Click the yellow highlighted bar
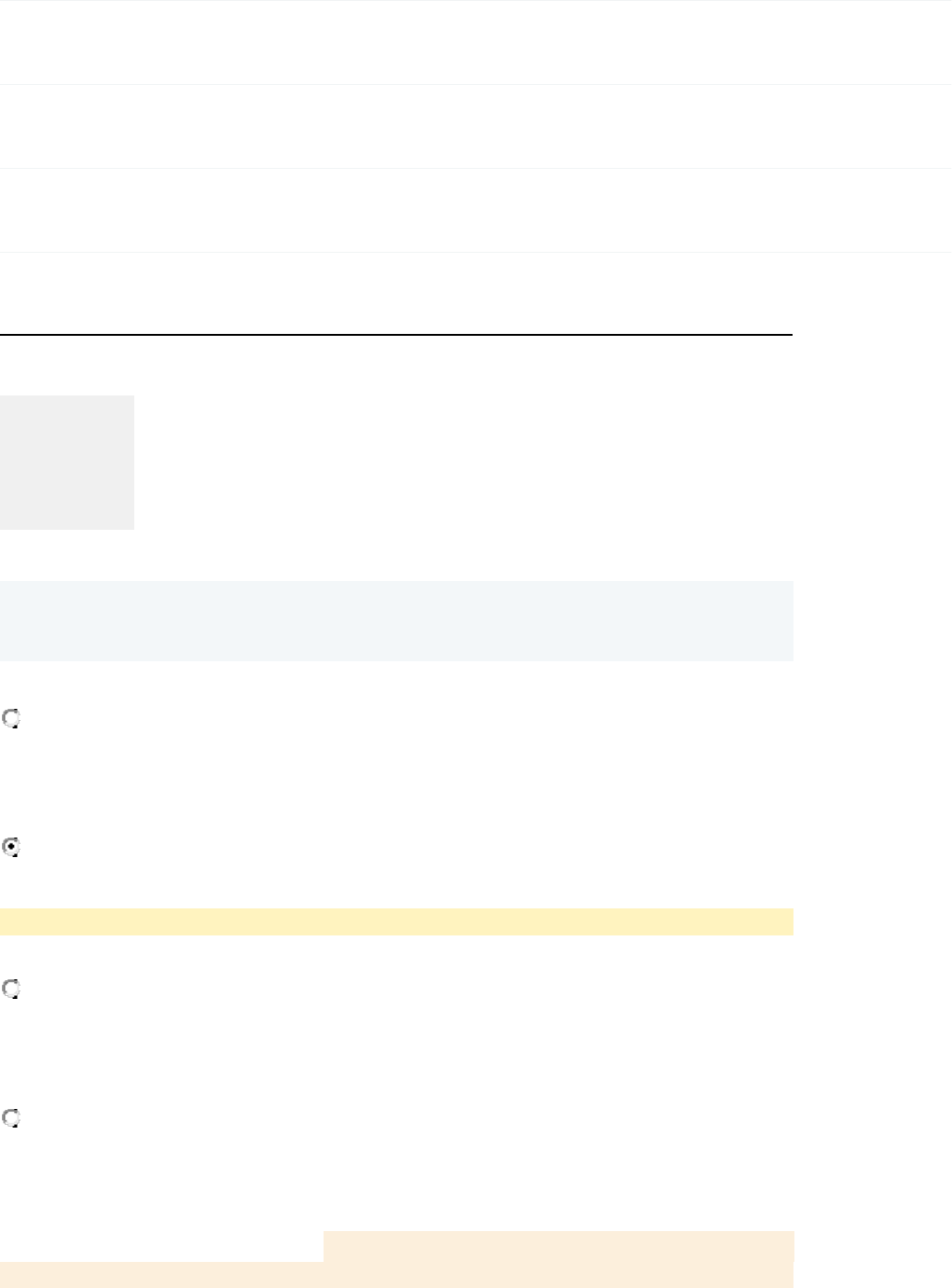 pos(396,921)
